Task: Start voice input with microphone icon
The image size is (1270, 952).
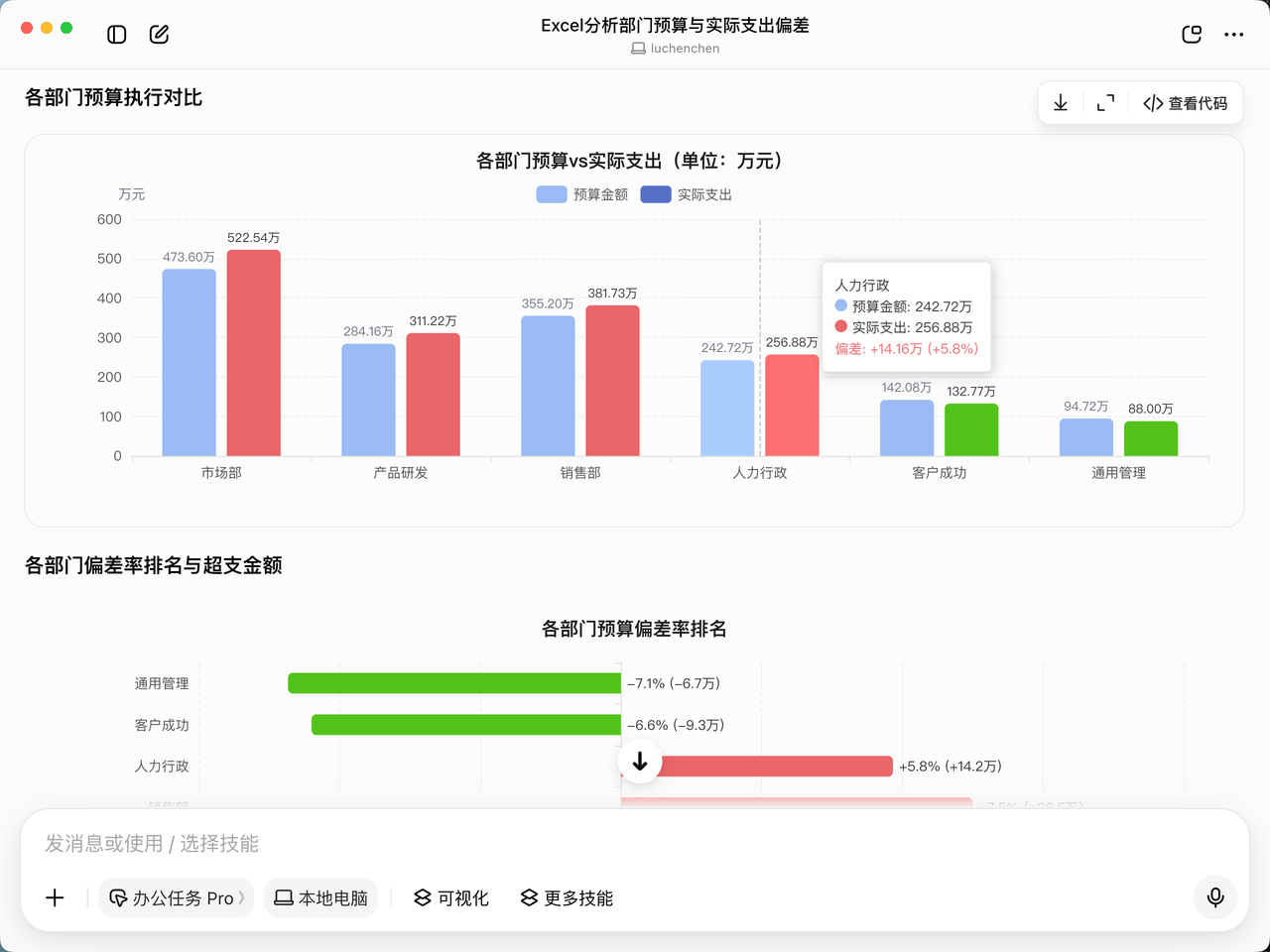Action: [1215, 897]
